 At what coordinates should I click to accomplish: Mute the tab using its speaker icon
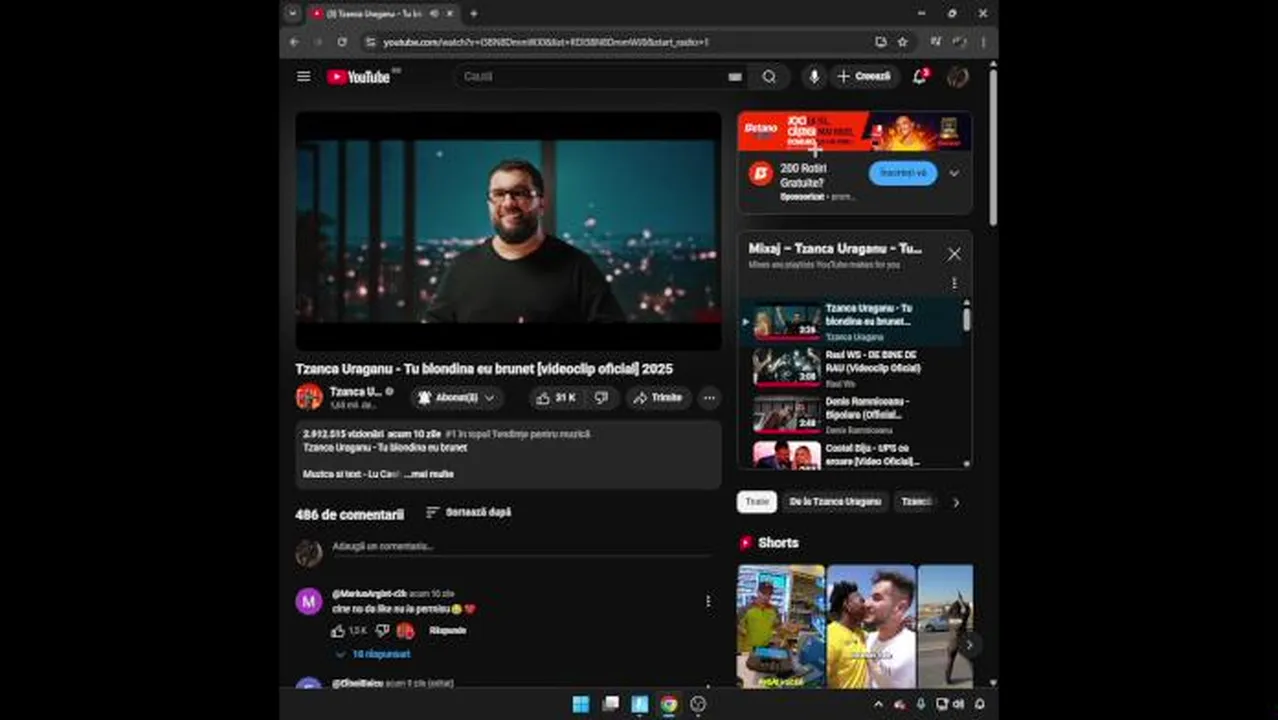point(434,14)
